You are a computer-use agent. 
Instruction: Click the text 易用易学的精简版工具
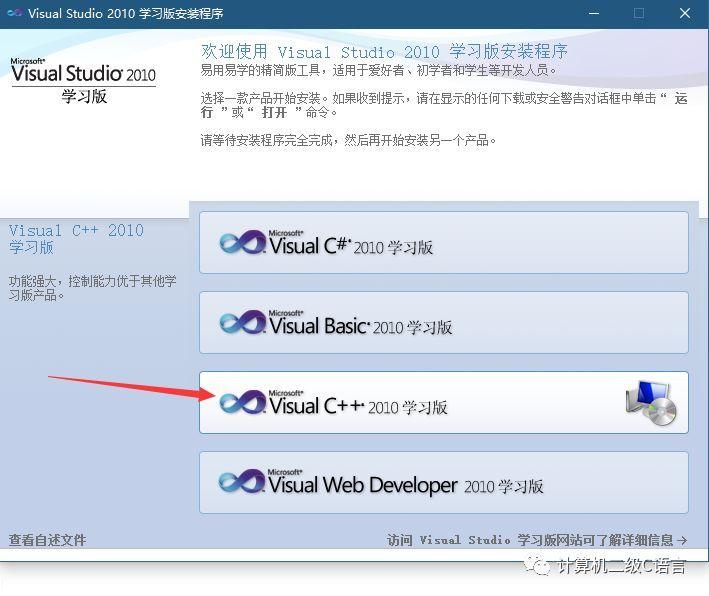point(260,70)
